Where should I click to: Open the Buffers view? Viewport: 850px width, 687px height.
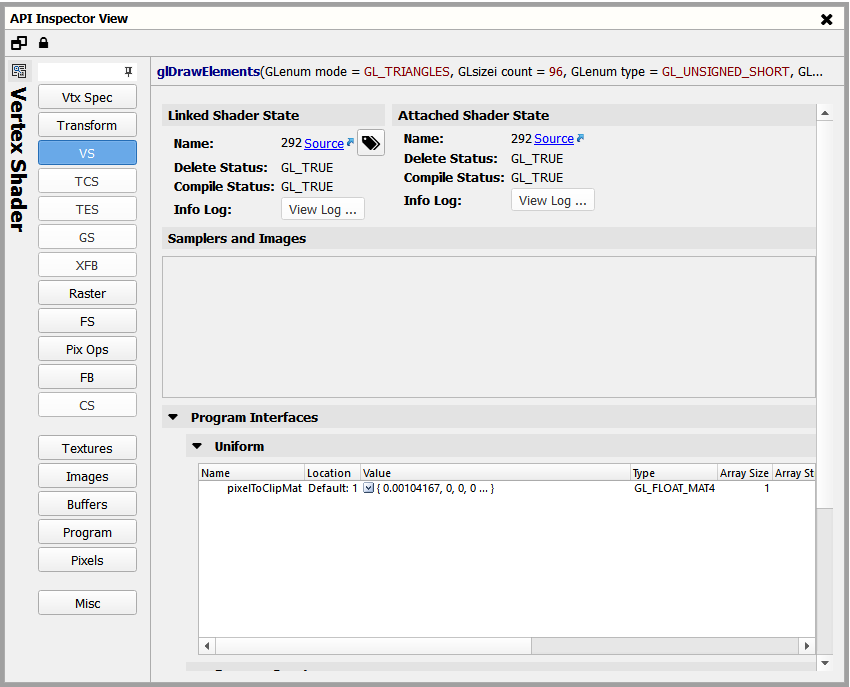[x=87, y=504]
